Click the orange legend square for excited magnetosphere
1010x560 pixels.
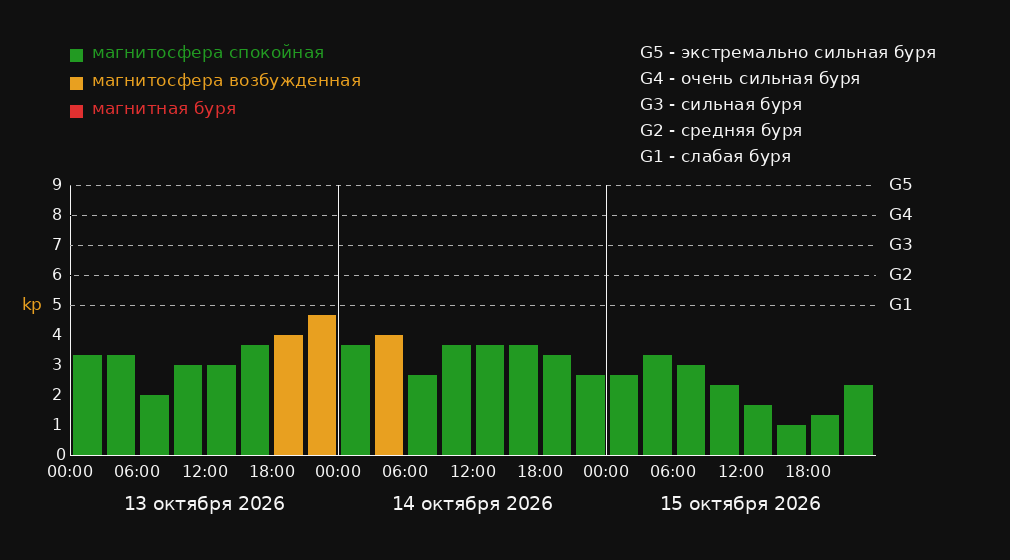coord(76,83)
